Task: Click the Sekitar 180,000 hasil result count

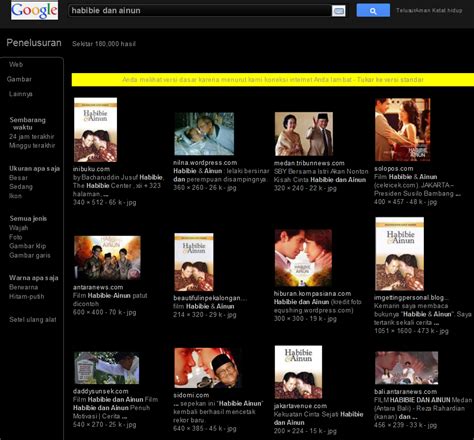Action: pos(104,44)
